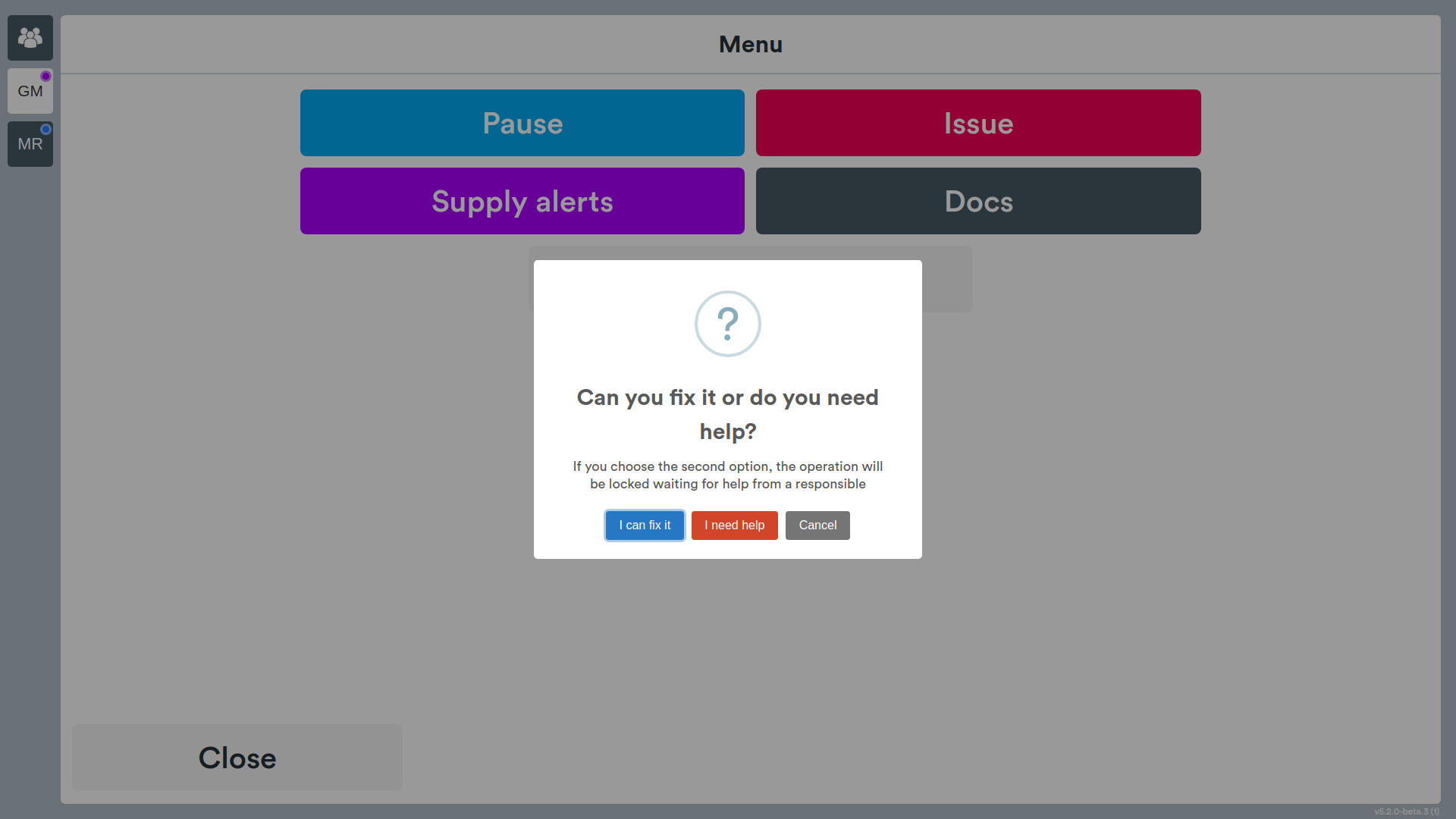Screen dimensions: 1456x819
Task: Click the gray tile partly hidden behind dialog
Action: [947, 278]
